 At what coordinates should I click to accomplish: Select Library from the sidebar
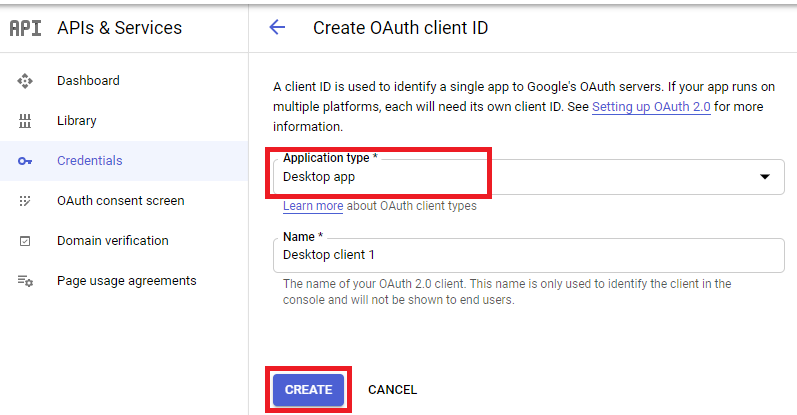(77, 121)
